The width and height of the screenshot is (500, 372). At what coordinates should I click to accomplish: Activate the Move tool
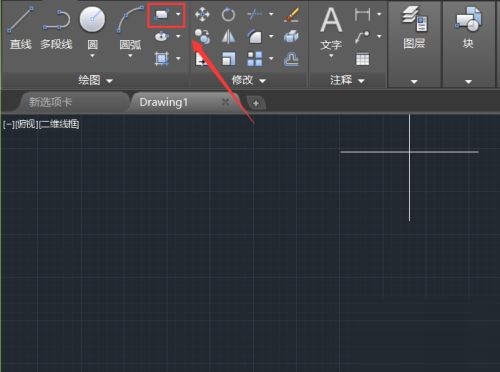pyautogui.click(x=202, y=14)
